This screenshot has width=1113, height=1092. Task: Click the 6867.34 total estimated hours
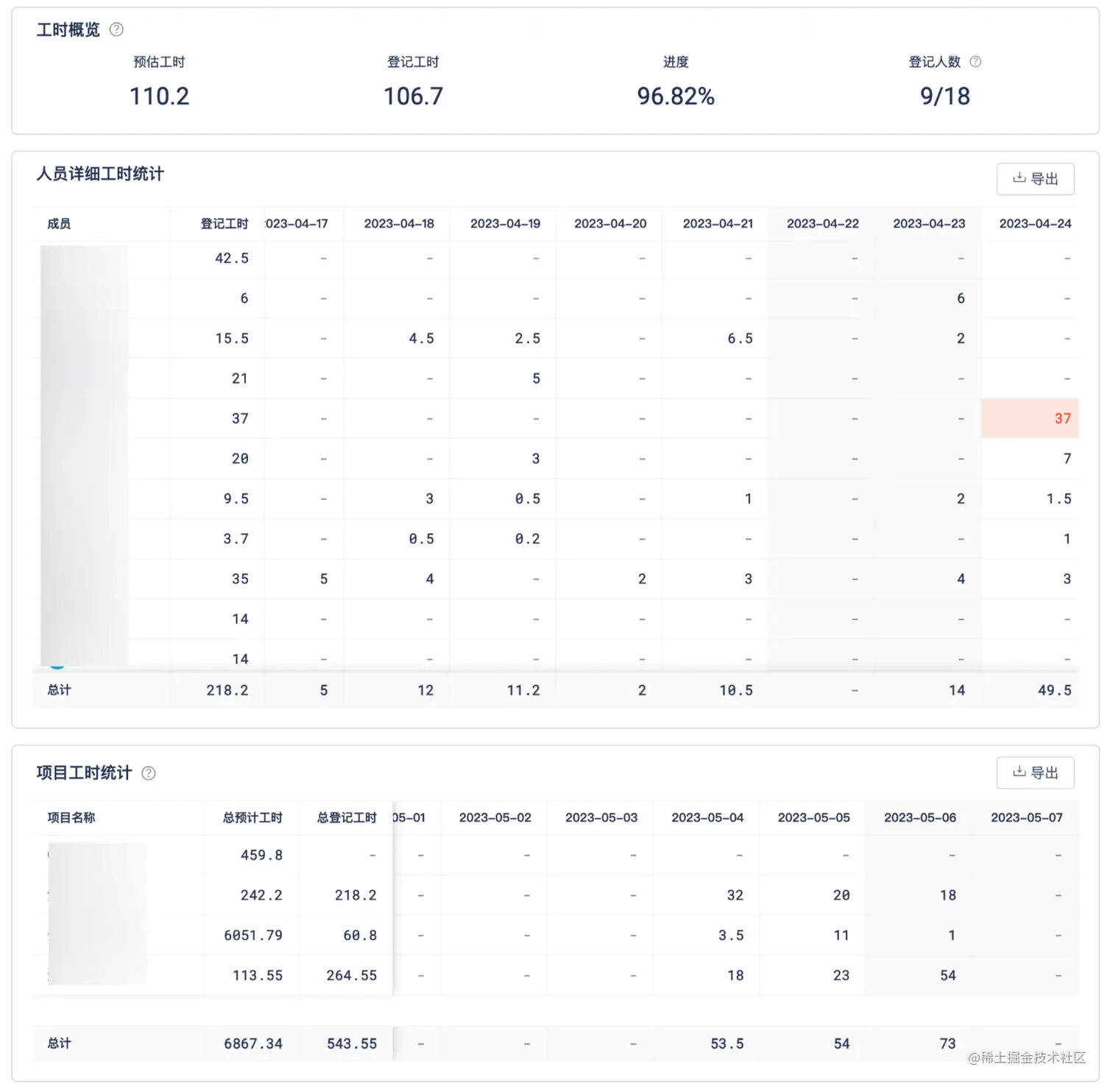(253, 1044)
